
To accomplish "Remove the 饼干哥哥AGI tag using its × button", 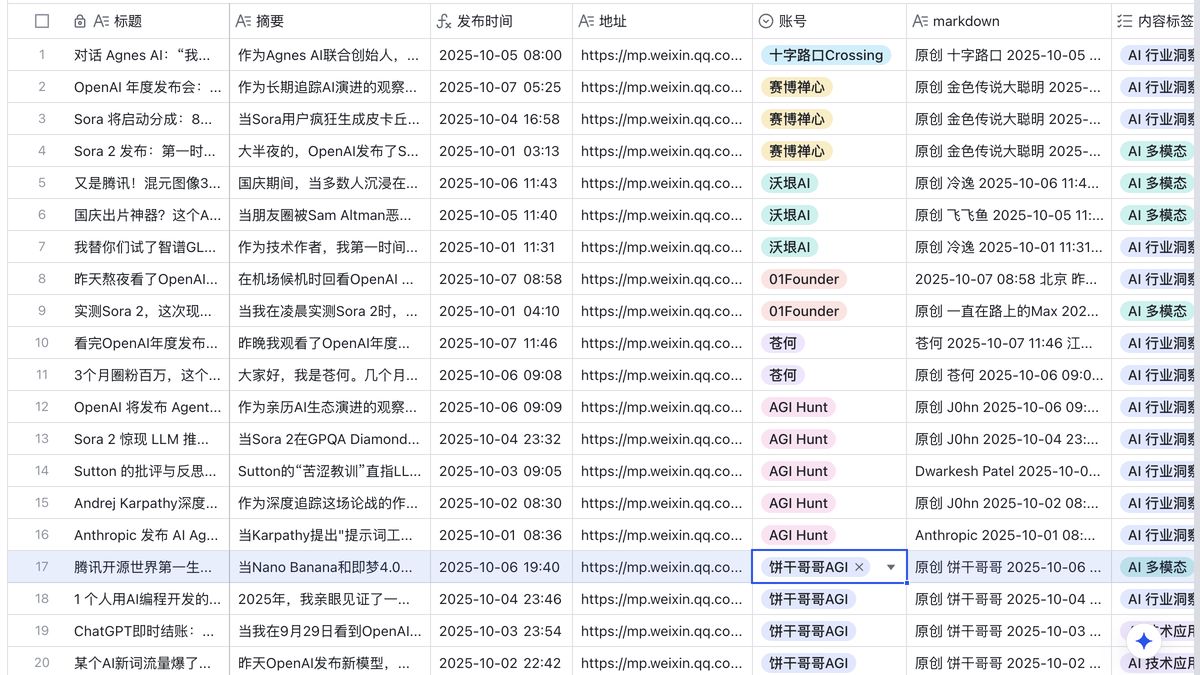I will click(x=860, y=566).
